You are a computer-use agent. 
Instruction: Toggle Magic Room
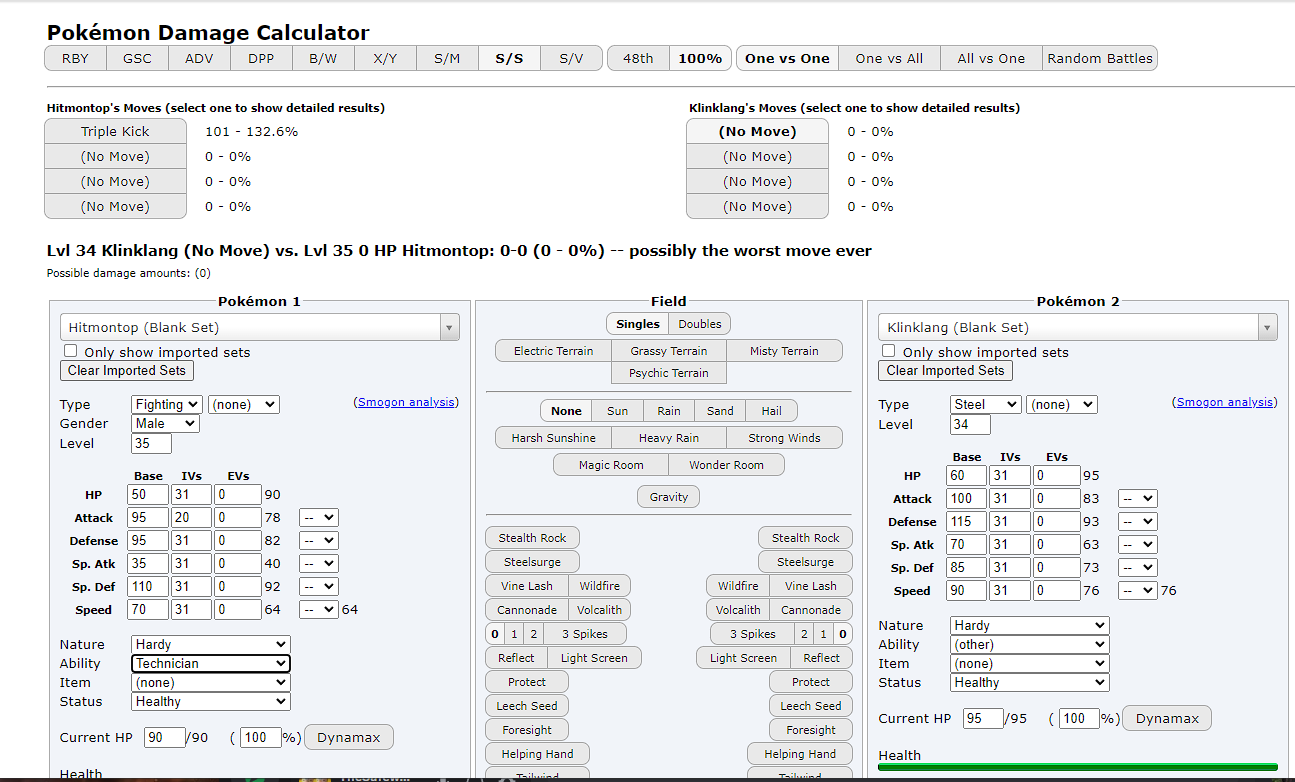pyautogui.click(x=611, y=465)
